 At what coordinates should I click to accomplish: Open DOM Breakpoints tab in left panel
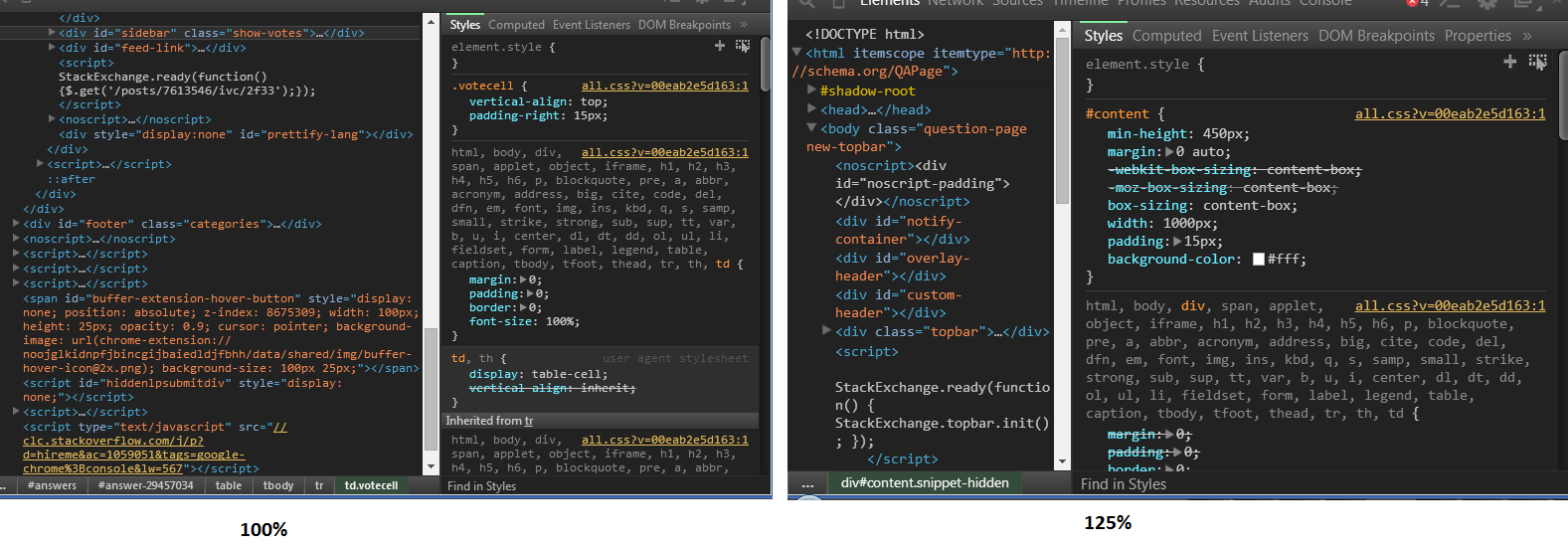pos(684,25)
